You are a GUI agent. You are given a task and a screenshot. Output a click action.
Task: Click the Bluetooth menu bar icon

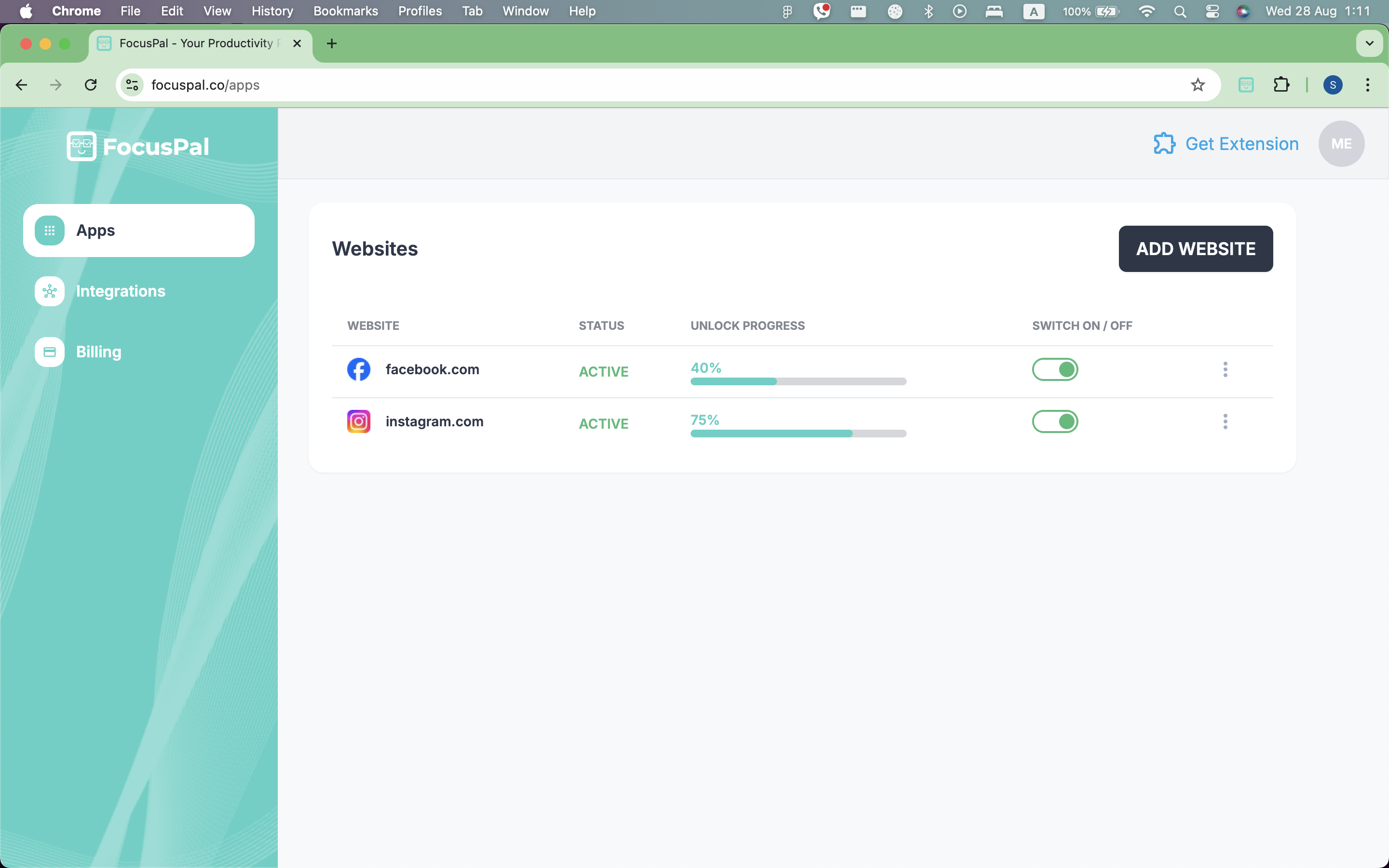pyautogui.click(x=928, y=12)
